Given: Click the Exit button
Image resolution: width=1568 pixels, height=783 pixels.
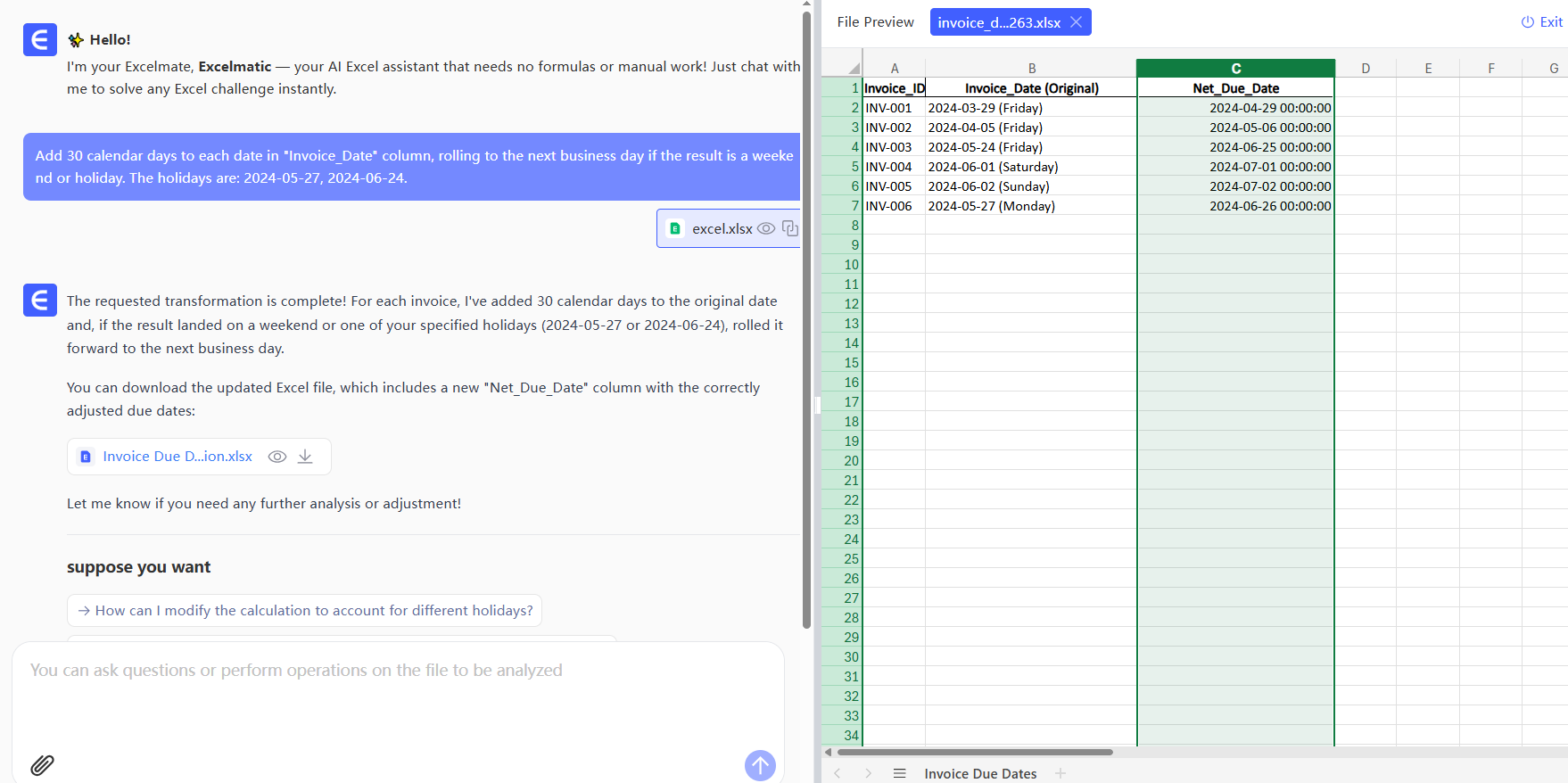Looking at the screenshot, I should (x=1541, y=22).
